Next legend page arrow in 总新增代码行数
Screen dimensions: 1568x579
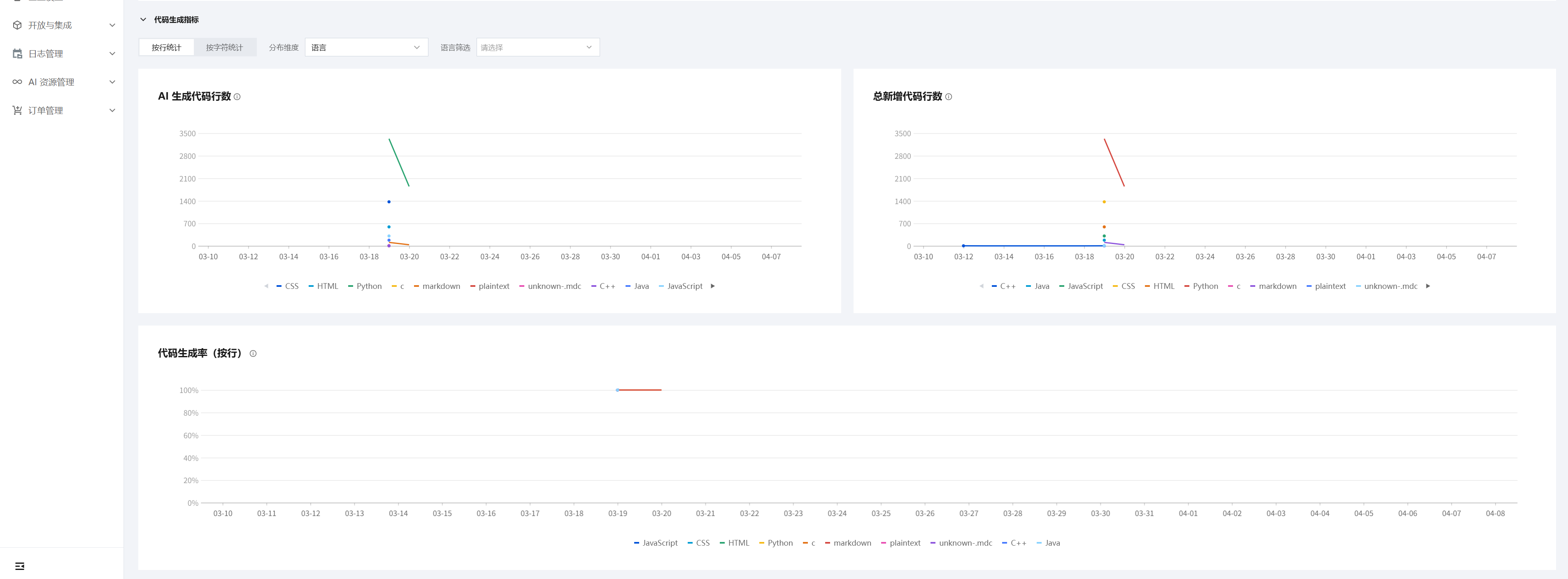[1428, 286]
